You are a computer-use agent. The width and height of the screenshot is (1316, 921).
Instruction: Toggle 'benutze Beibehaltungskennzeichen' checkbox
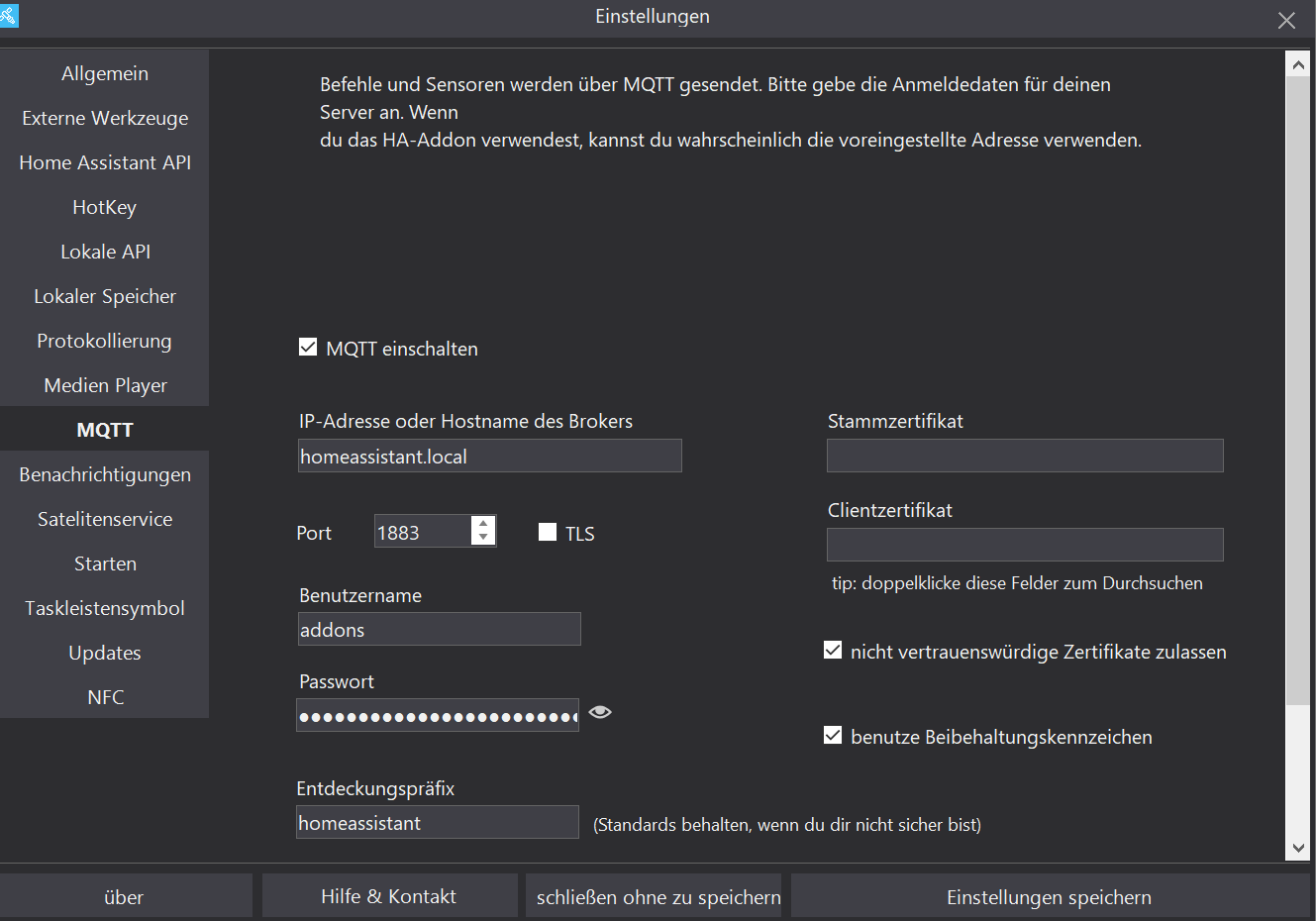[x=833, y=736]
